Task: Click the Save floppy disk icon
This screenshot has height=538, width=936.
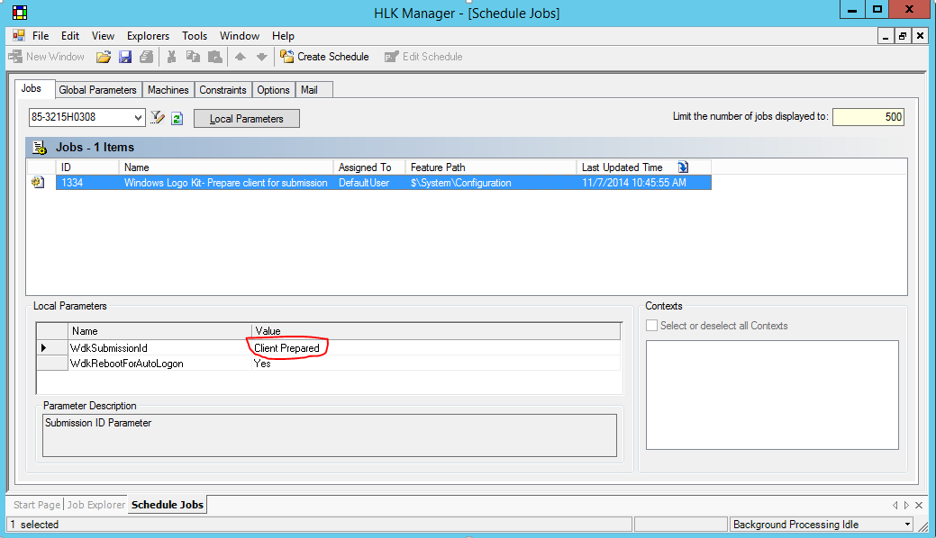Action: [125, 57]
